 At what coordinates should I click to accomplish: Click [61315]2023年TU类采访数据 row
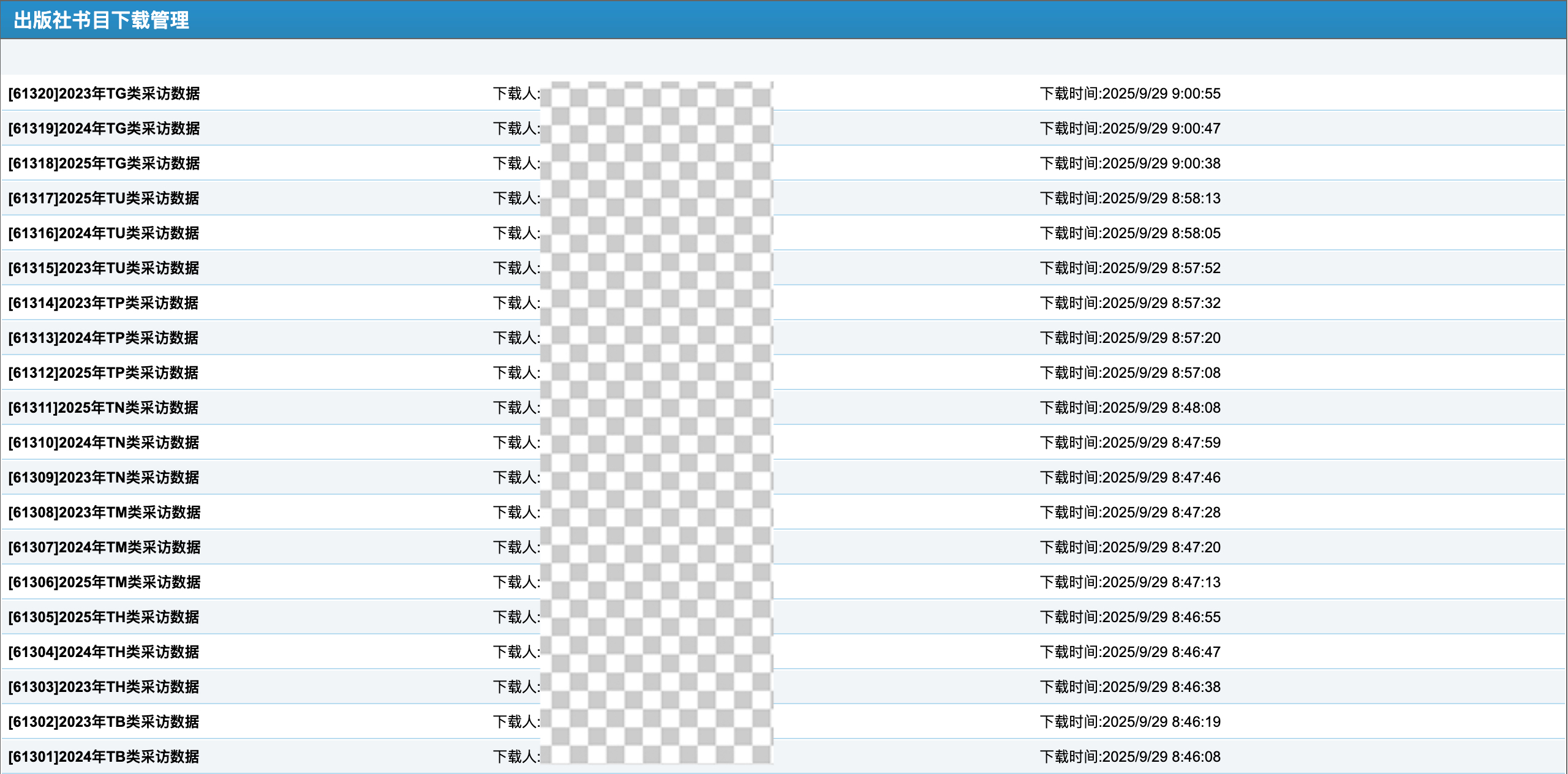104,268
